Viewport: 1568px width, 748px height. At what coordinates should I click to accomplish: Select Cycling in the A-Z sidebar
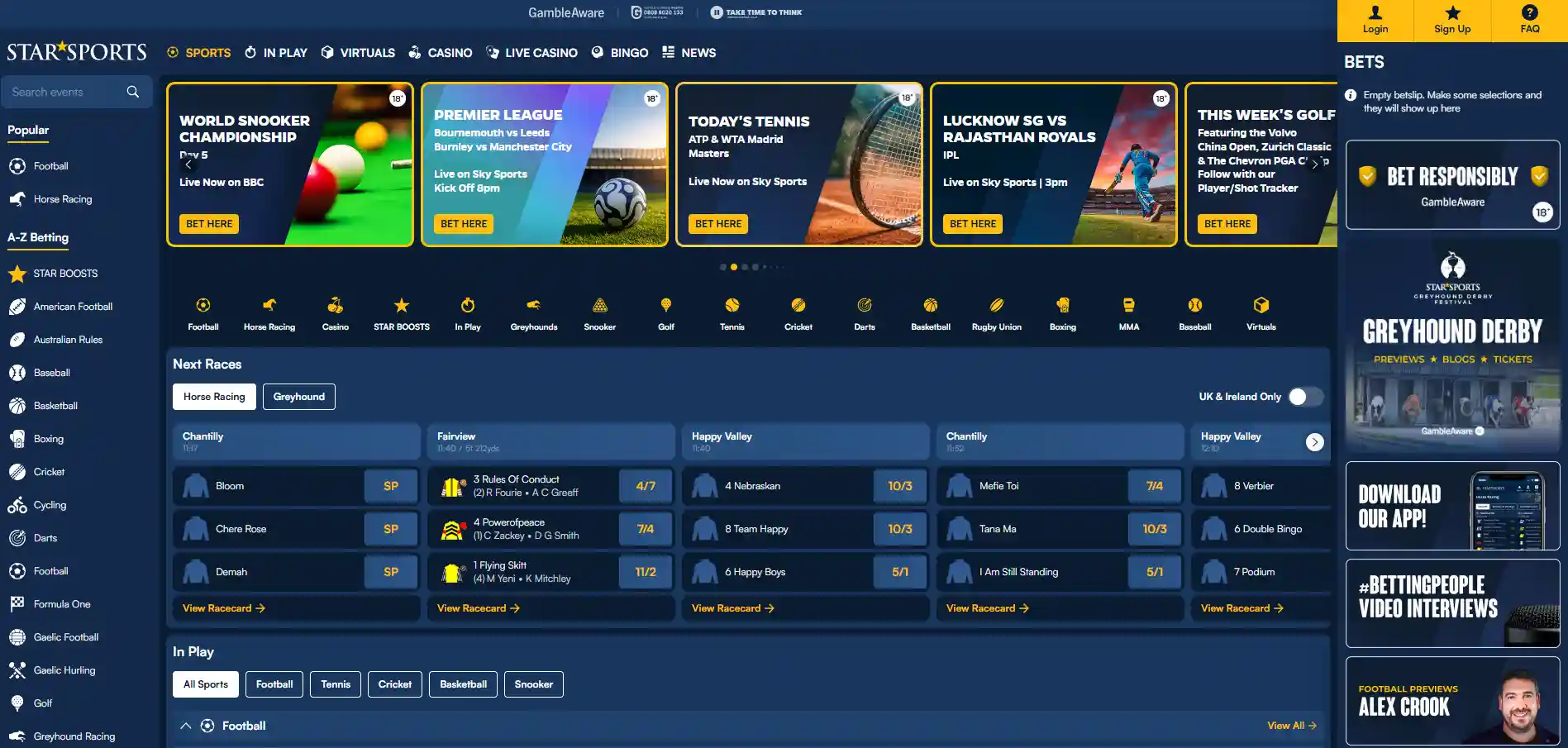point(50,505)
